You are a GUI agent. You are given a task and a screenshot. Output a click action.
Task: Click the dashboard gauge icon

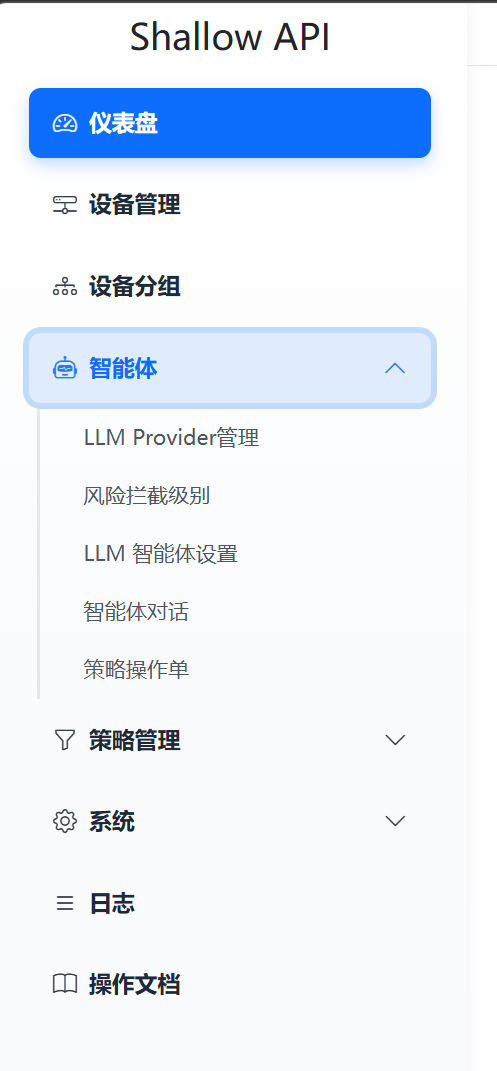pos(65,124)
